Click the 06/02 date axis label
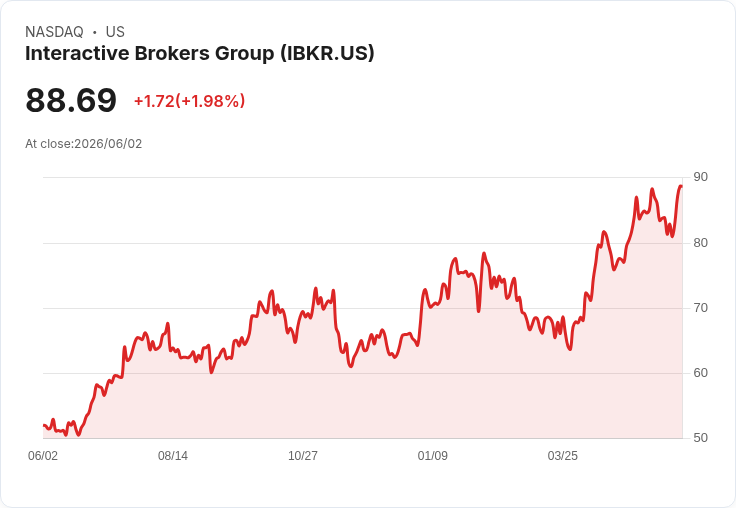Image resolution: width=736 pixels, height=508 pixels. tap(43, 455)
